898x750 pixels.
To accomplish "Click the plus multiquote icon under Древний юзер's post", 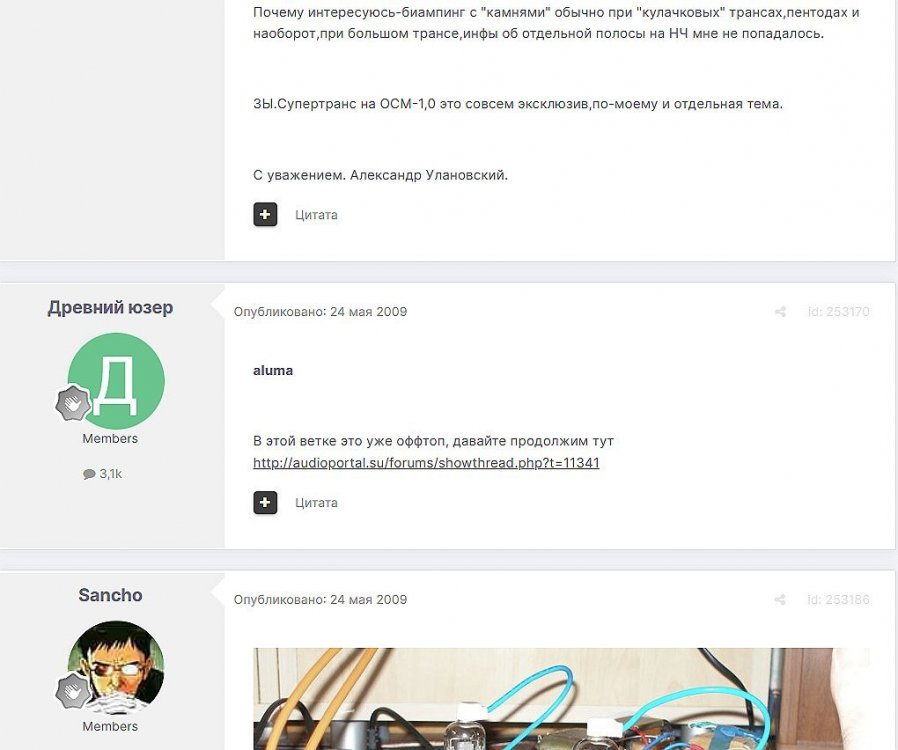I will [x=265, y=503].
